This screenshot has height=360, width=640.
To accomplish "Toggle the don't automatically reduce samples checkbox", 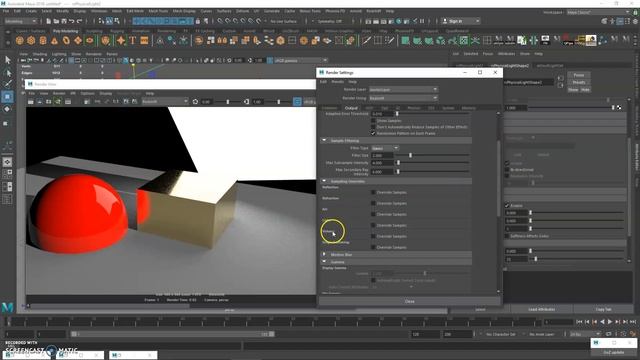I will pyautogui.click(x=373, y=127).
